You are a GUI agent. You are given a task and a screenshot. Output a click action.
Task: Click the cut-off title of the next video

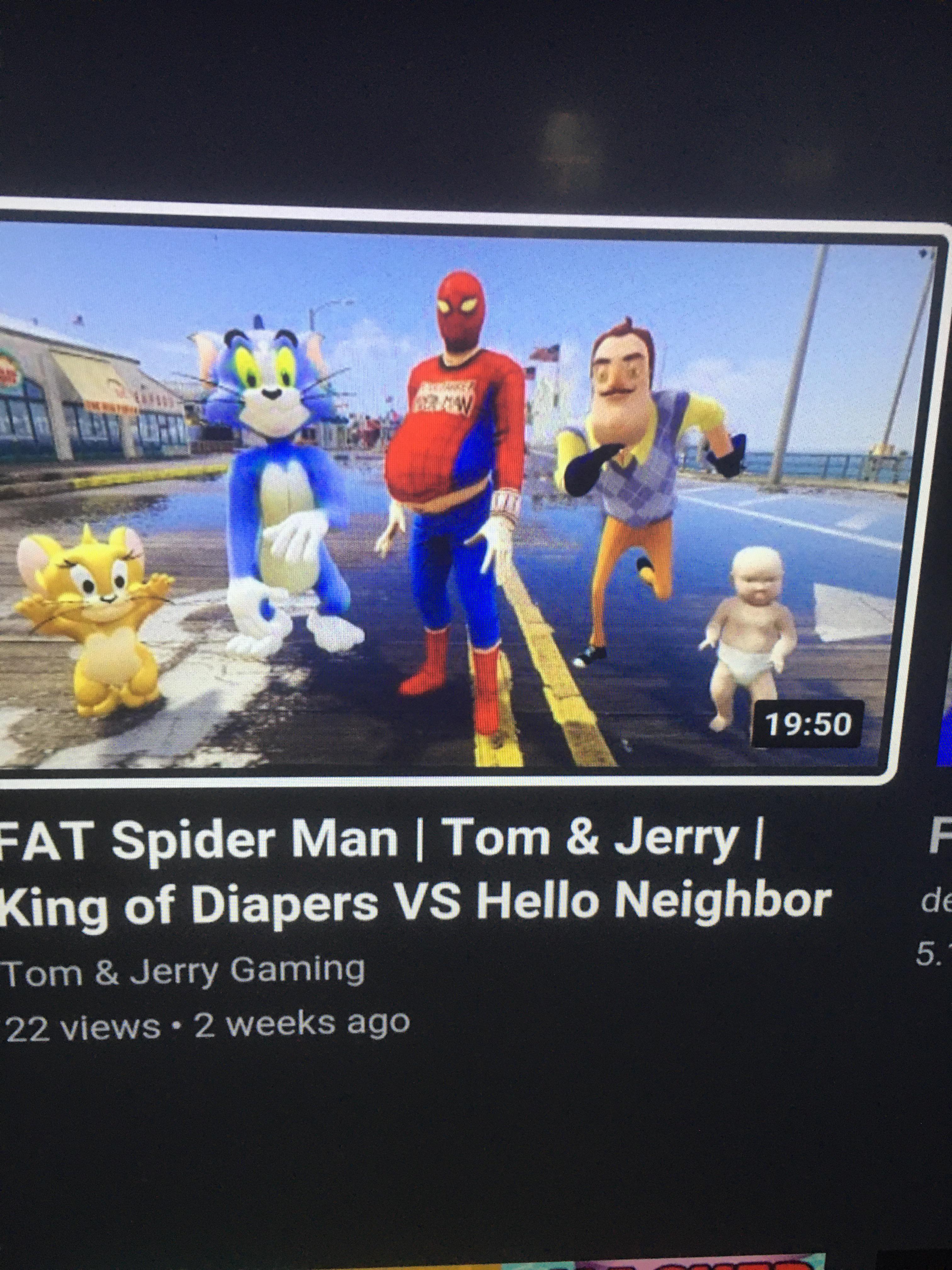[x=940, y=838]
